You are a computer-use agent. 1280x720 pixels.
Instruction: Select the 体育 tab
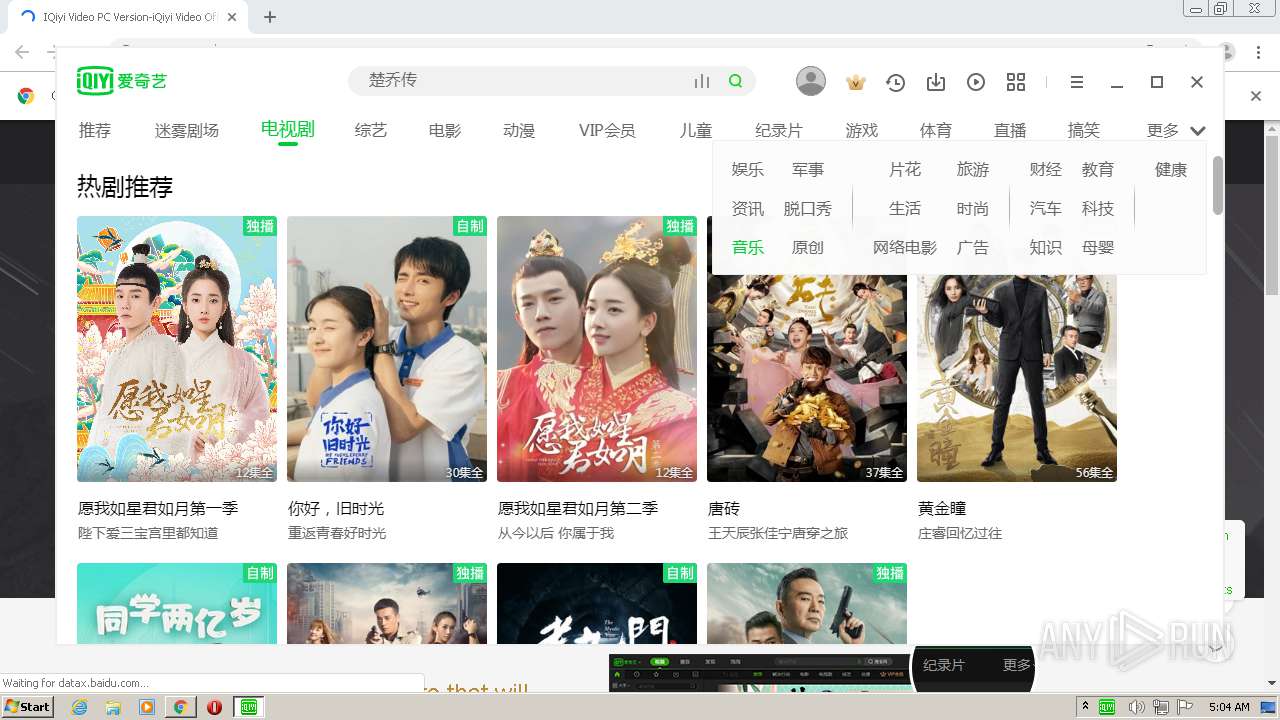[936, 130]
